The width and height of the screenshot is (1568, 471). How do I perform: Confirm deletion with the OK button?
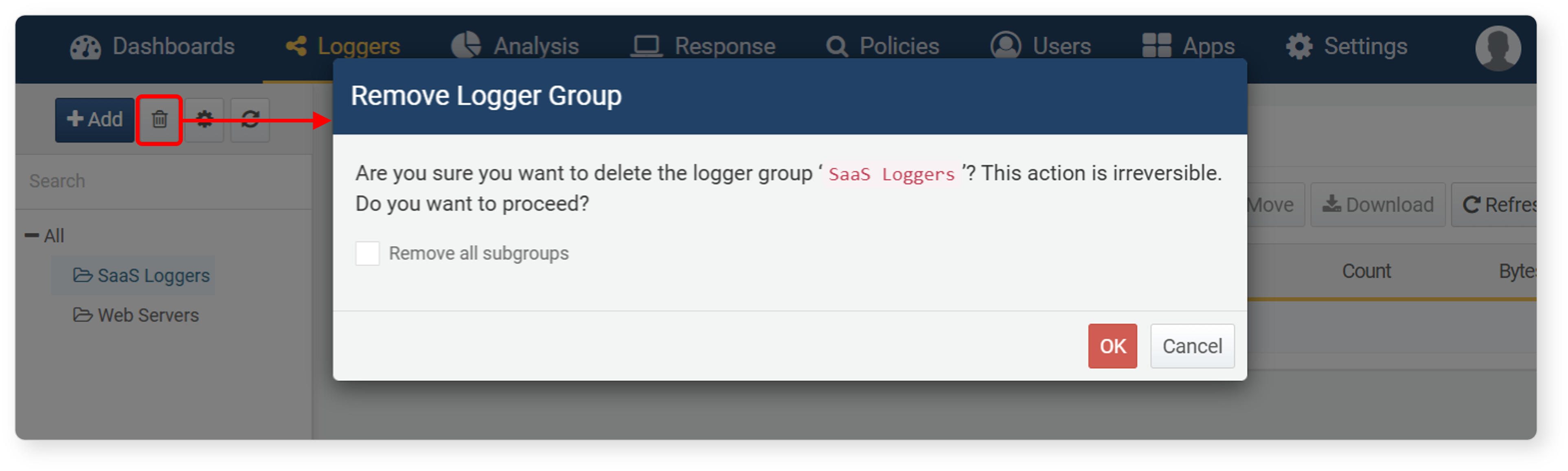tap(1112, 347)
